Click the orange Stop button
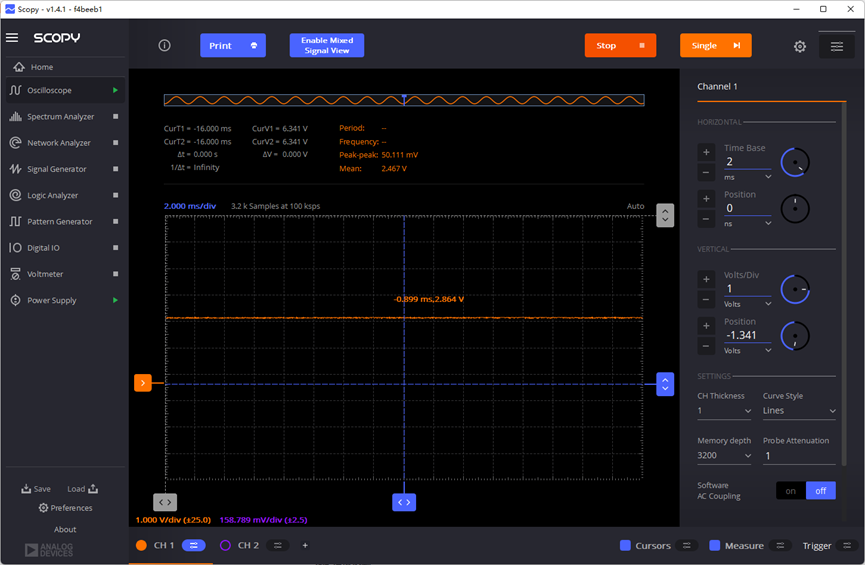Screen dimensions: 865x565 tap(620, 45)
